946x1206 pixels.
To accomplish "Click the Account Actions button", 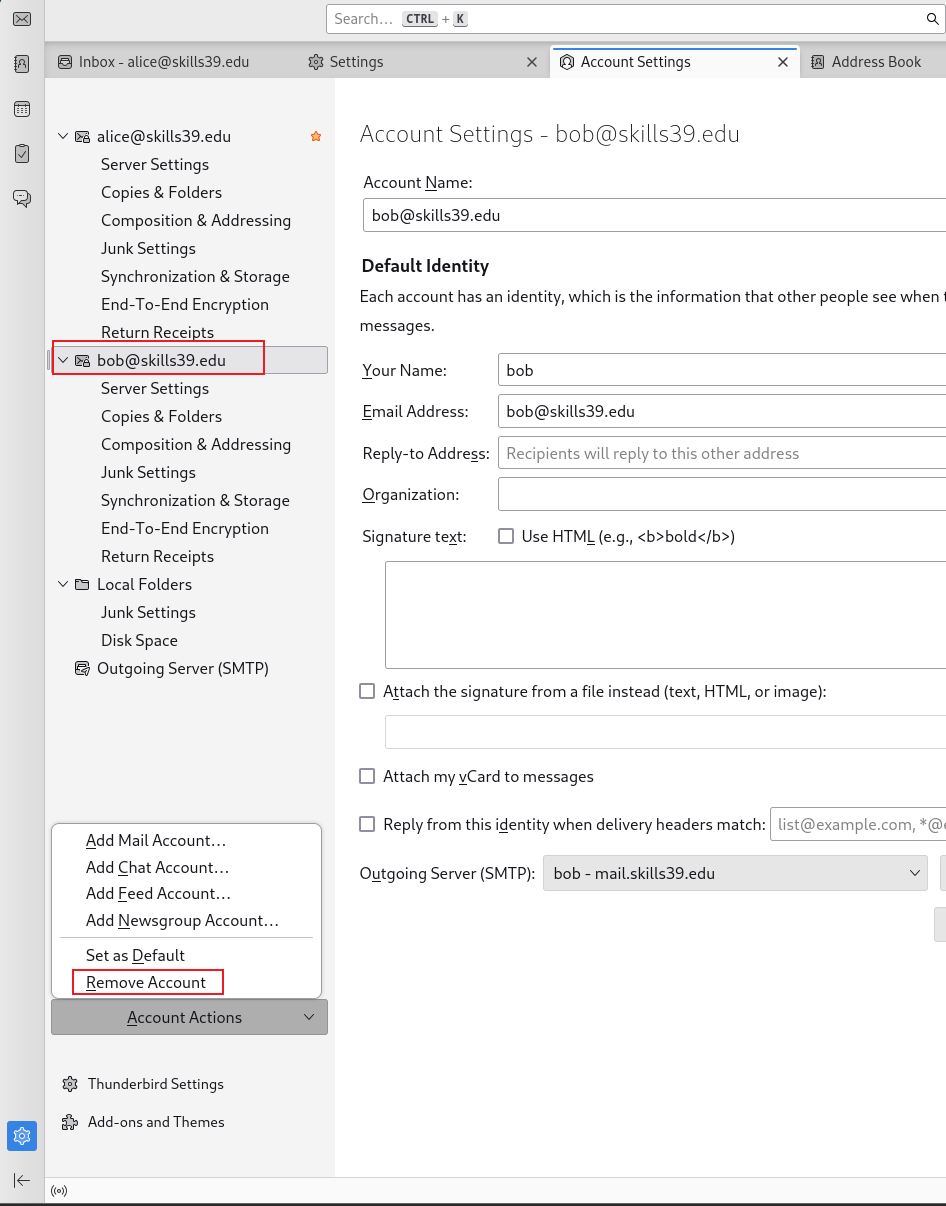I will (189, 1017).
